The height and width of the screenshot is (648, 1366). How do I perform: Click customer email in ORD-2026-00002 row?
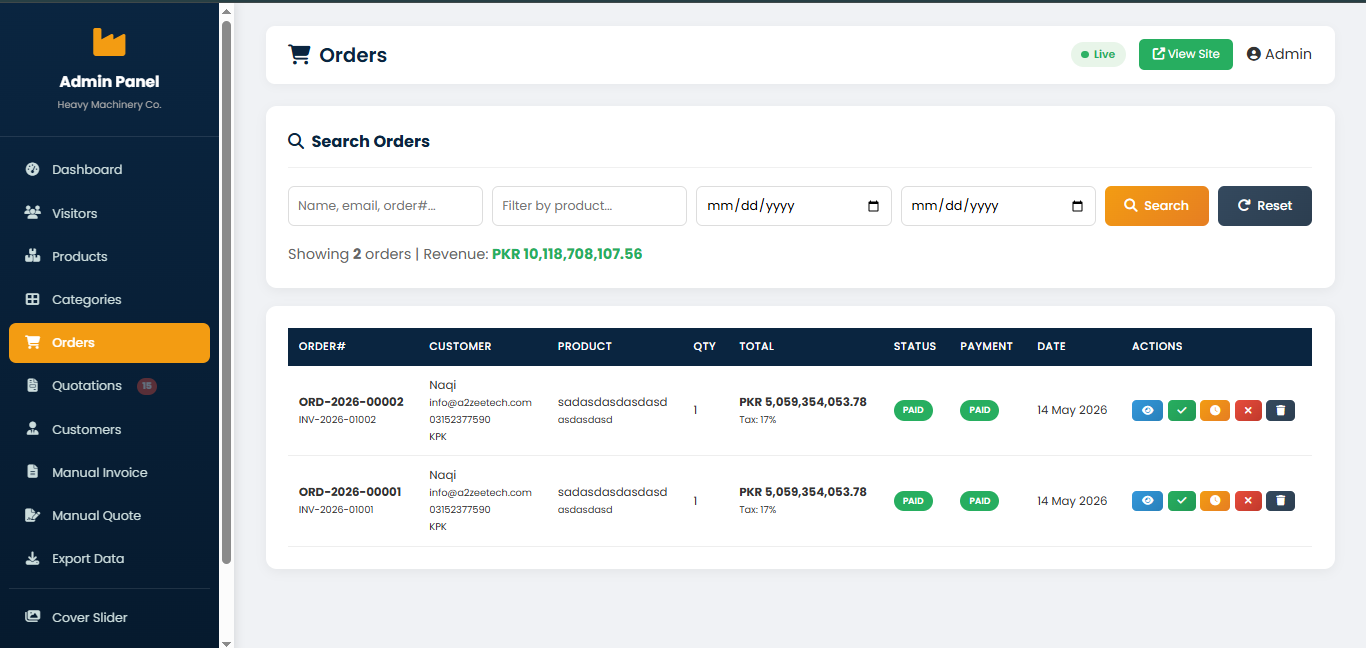[x=480, y=403]
